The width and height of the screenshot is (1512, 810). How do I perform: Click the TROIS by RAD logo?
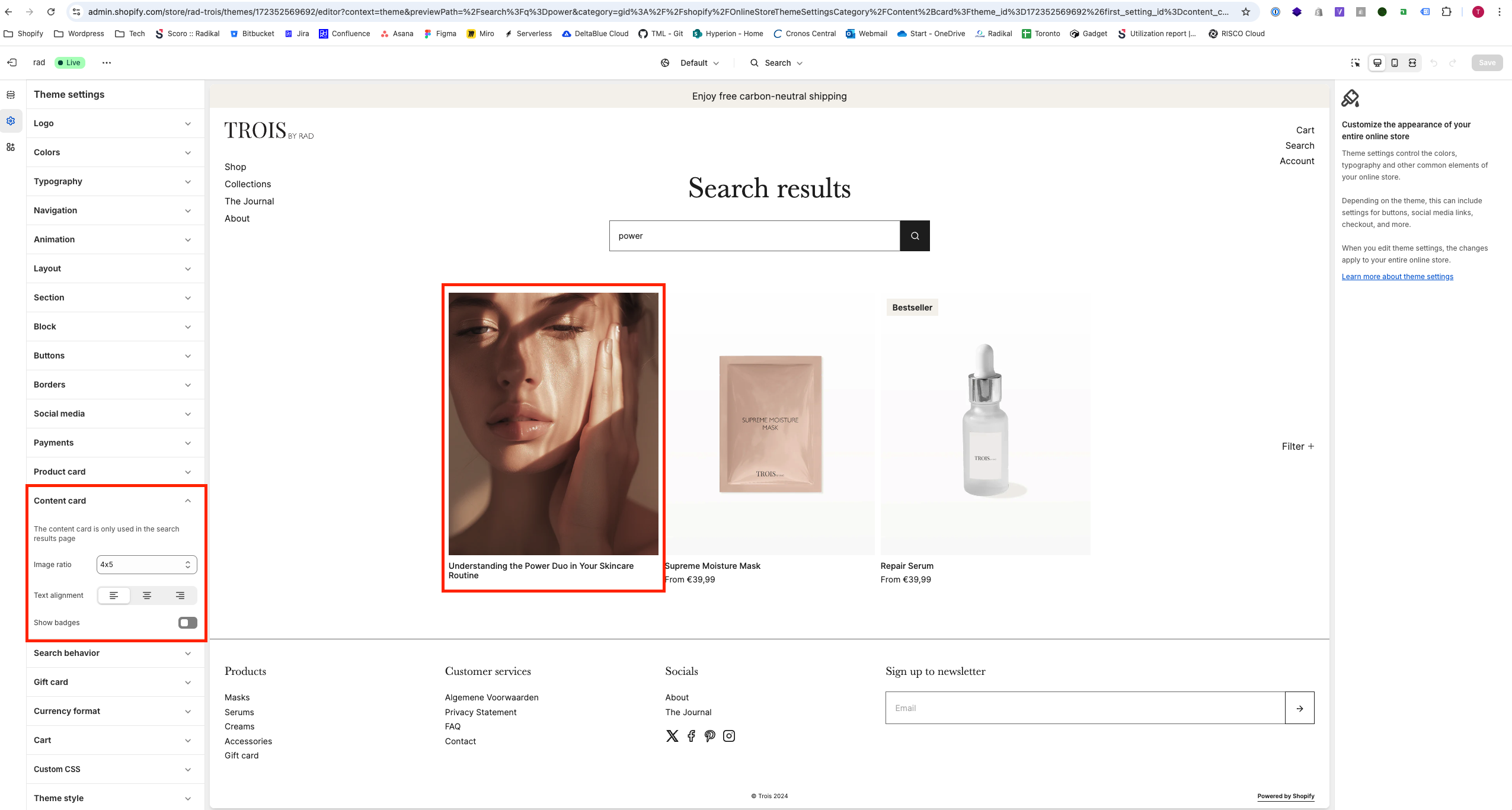click(x=269, y=130)
